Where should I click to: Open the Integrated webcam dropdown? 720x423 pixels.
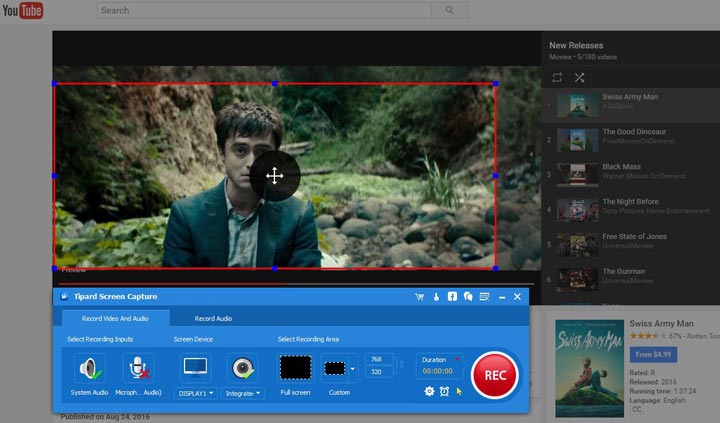click(242, 394)
